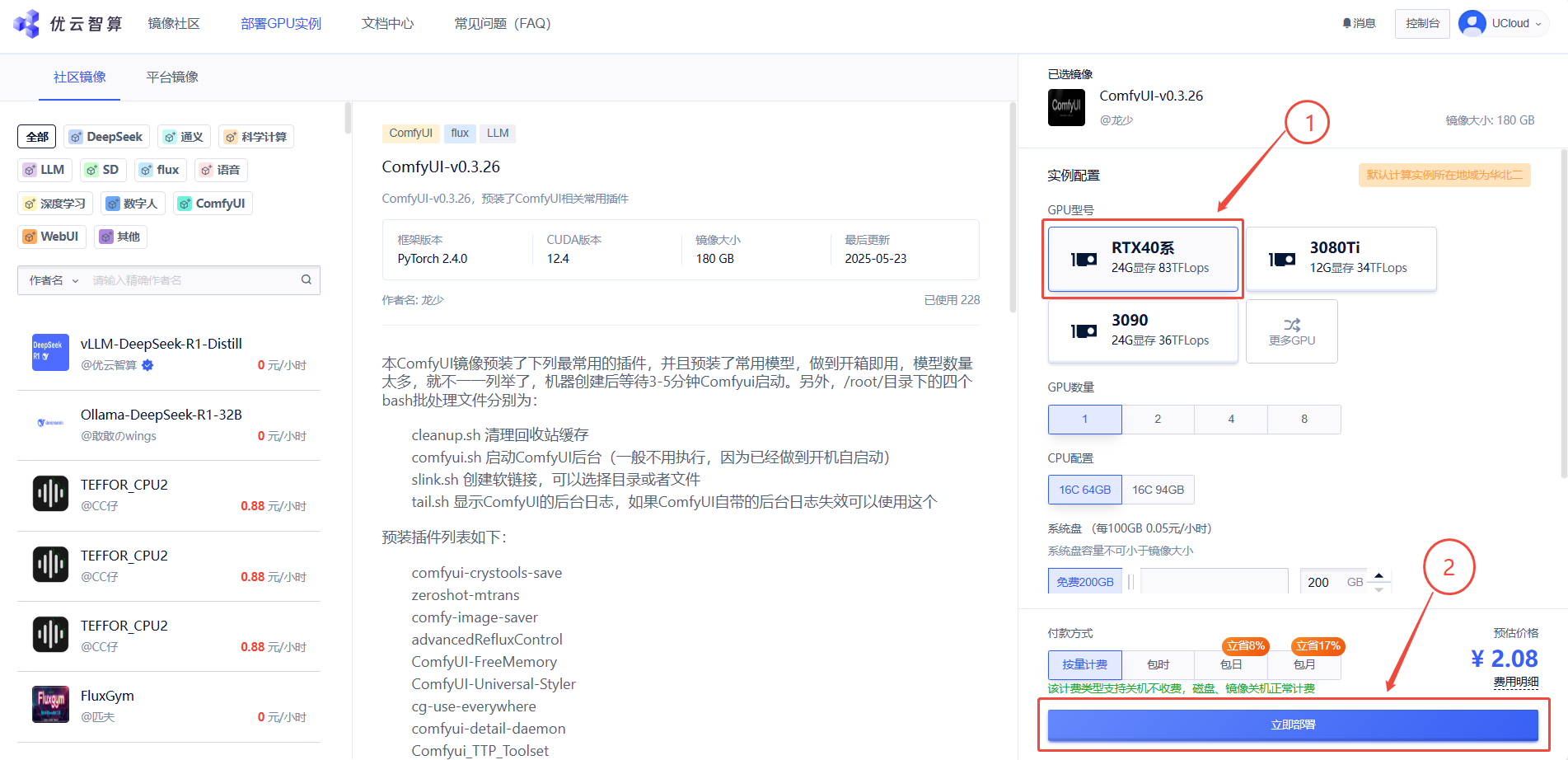
Task: Open 部署GPU实例 menu item
Action: [x=281, y=23]
